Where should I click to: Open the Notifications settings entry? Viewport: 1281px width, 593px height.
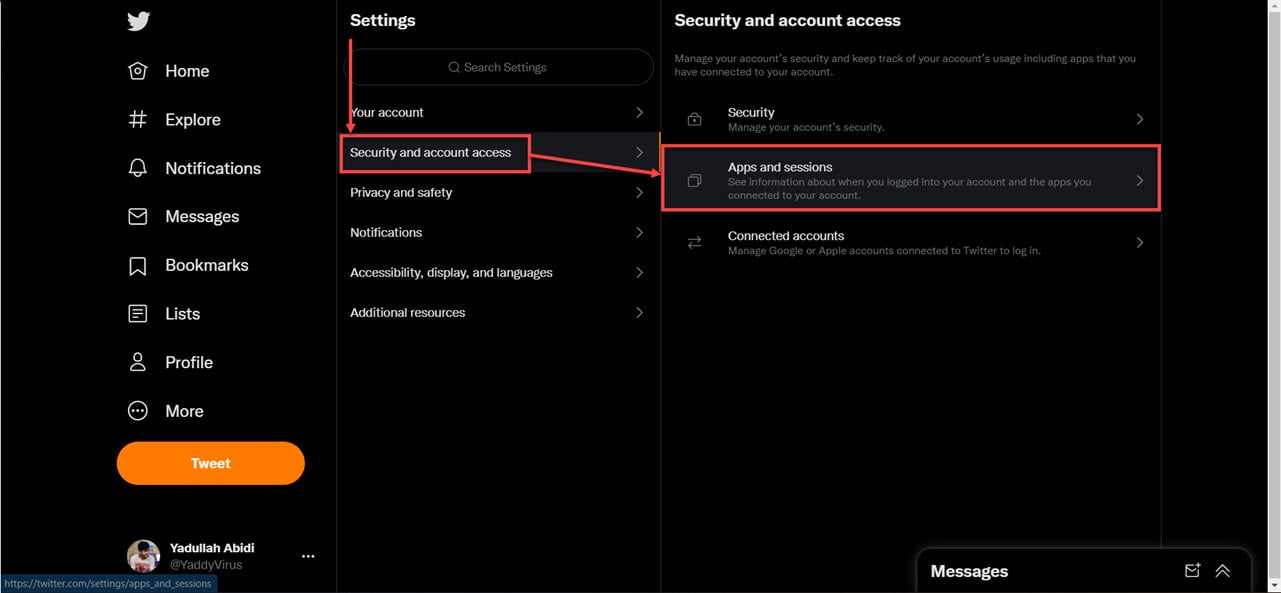pyautogui.click(x=640, y=232)
